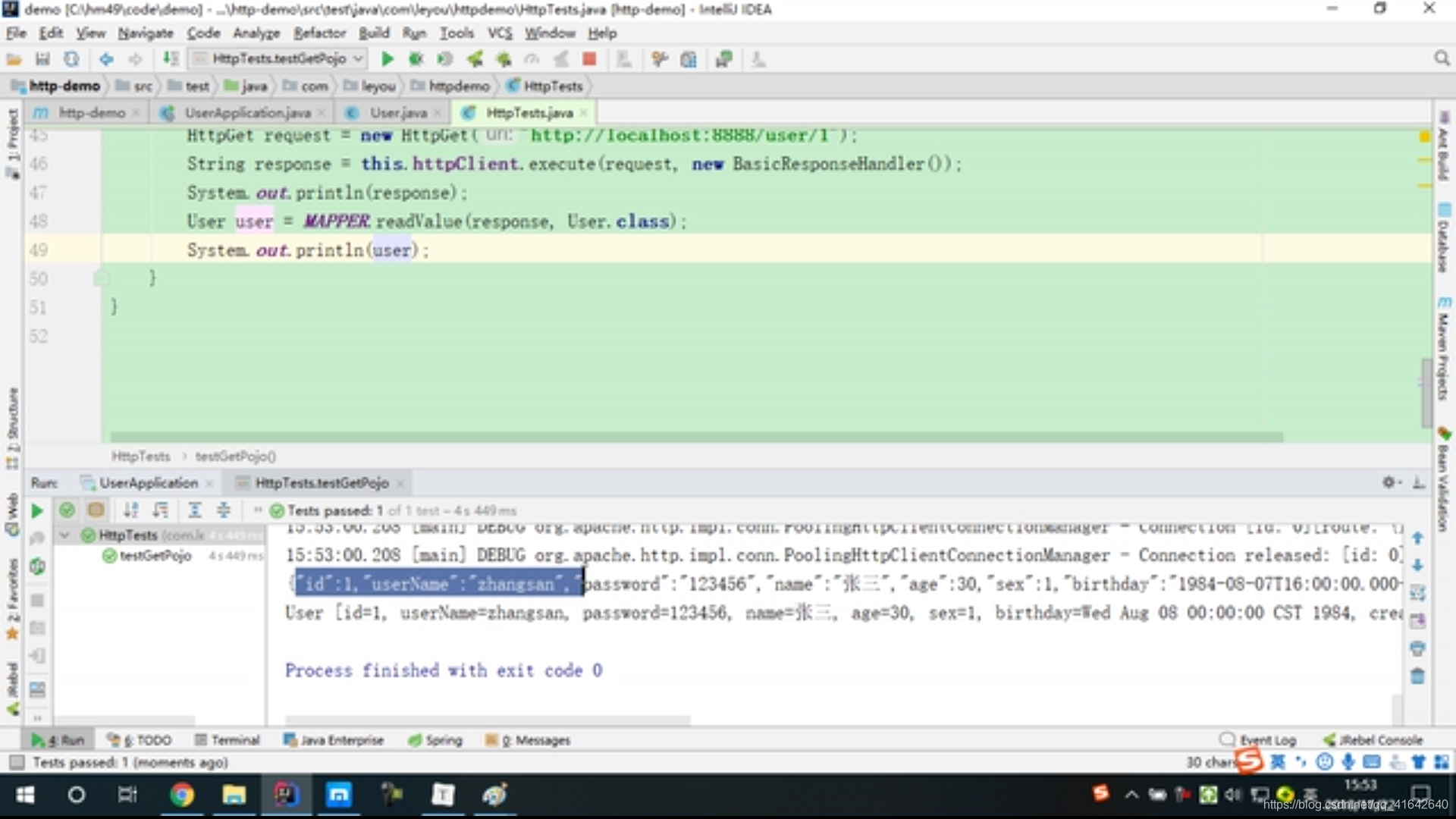Click the Run with Coverage icon
This screenshot has width=1456, height=819.
(x=445, y=59)
